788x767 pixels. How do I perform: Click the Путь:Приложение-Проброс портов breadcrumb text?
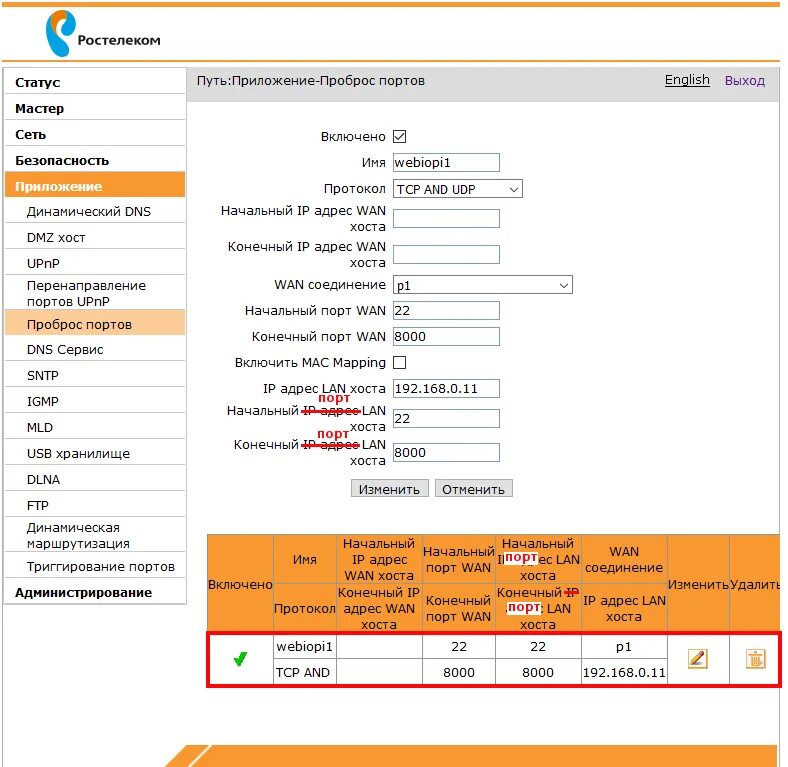pyautogui.click(x=311, y=80)
